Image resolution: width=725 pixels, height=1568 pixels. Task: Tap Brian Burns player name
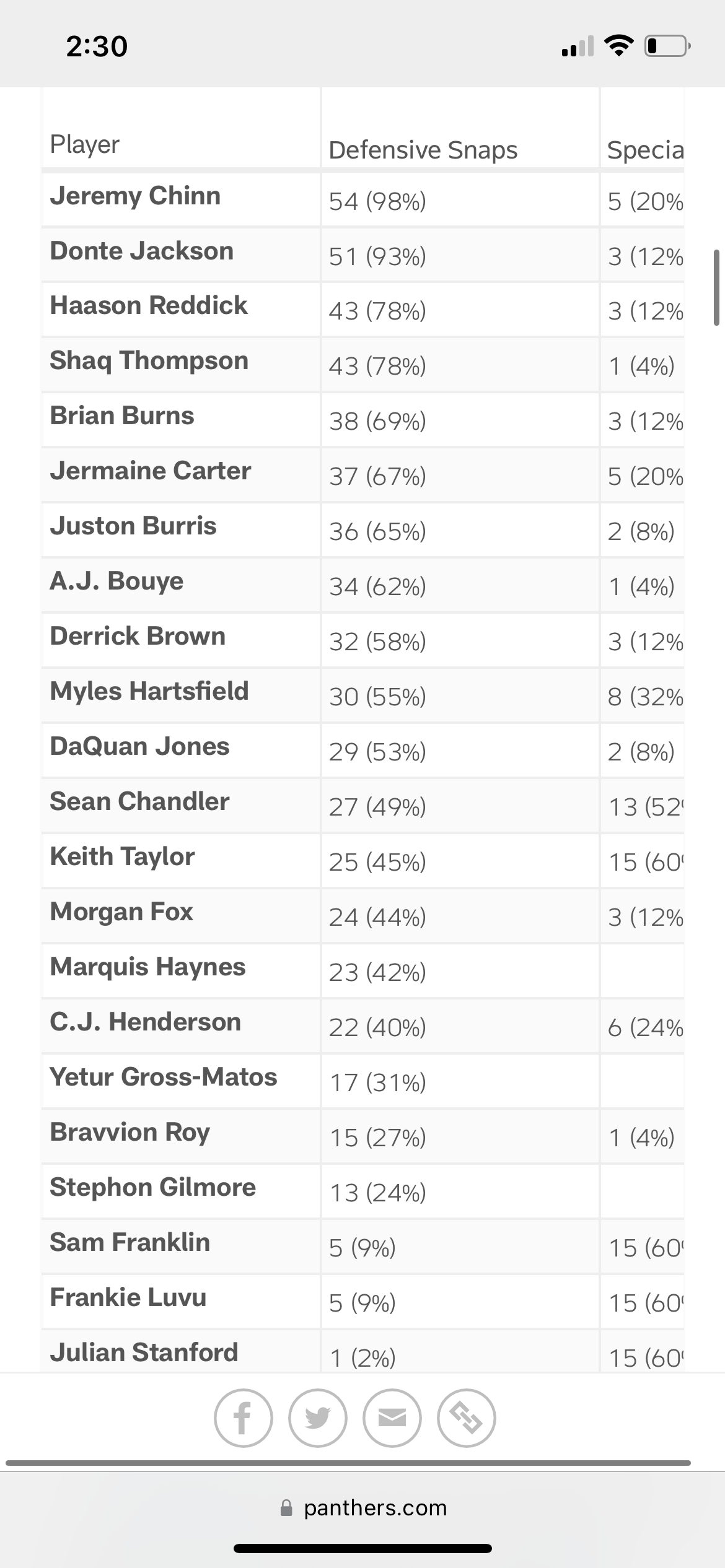[x=122, y=416]
